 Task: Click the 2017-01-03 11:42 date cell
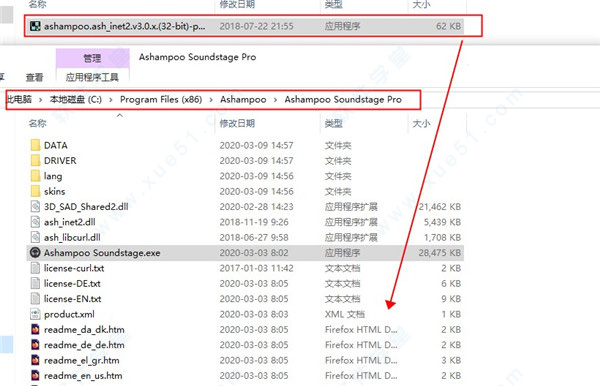tap(256, 268)
